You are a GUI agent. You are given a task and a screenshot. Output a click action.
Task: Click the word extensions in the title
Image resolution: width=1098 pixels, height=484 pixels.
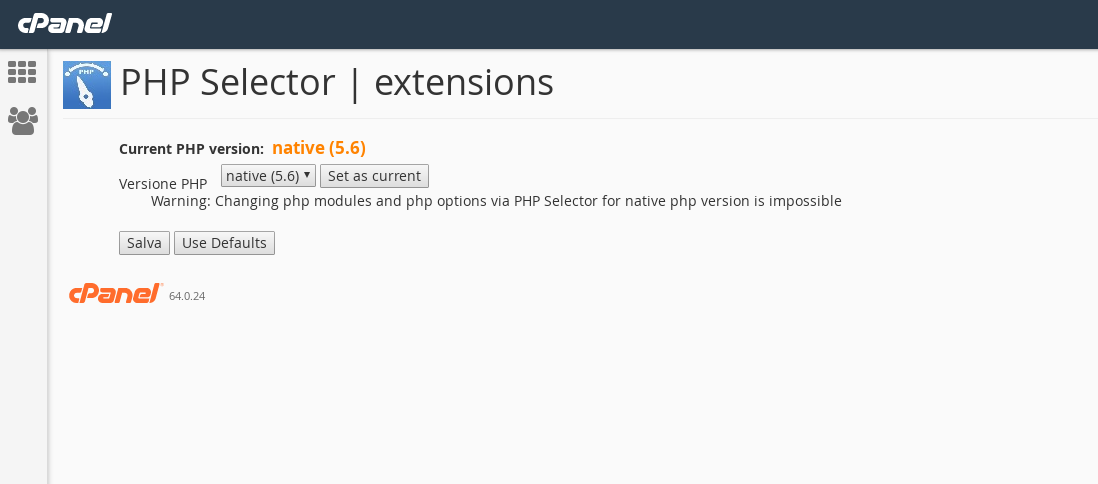(464, 83)
